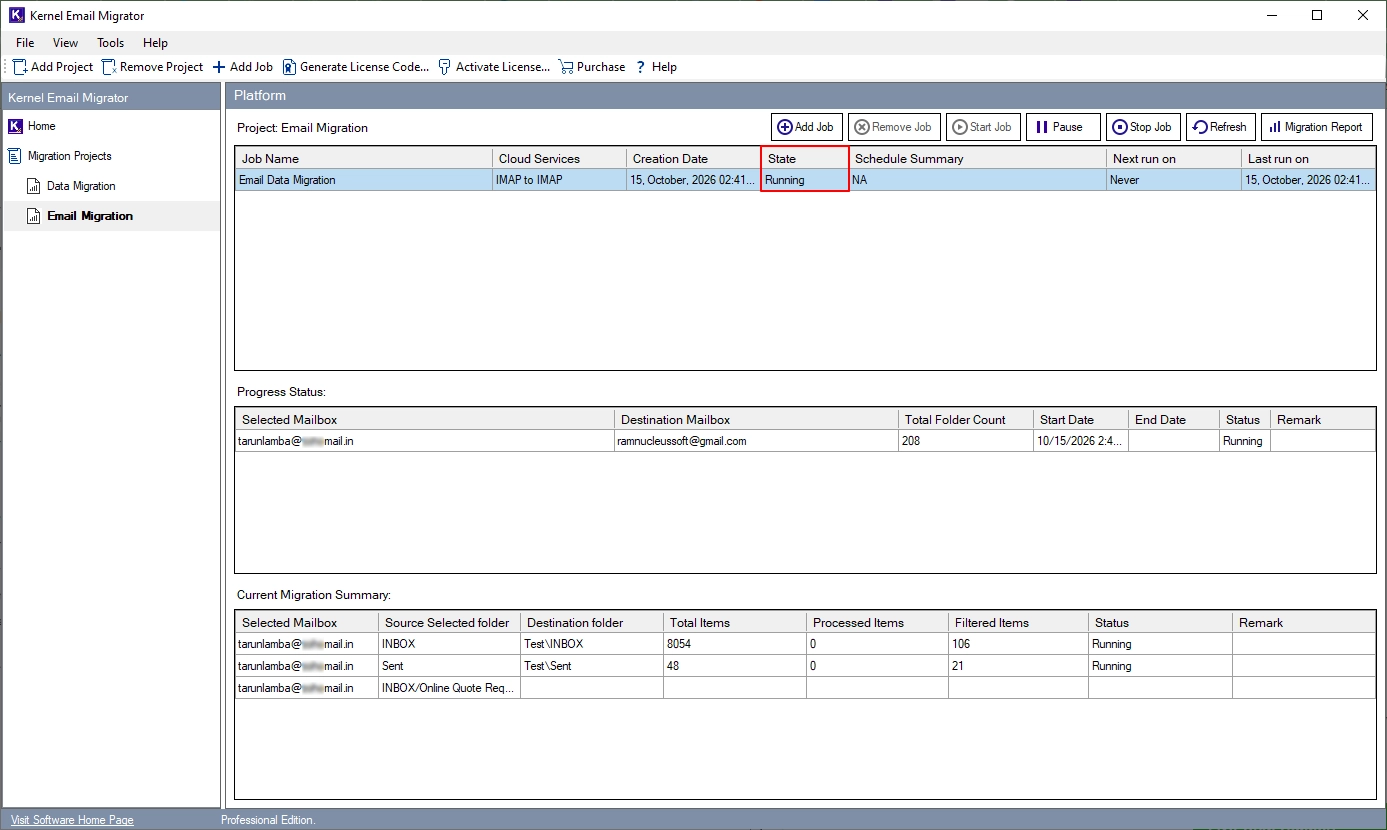Select ramnucleussoft@gmail.com destination mailbox cell
The width and height of the screenshot is (1387, 830).
[757, 441]
